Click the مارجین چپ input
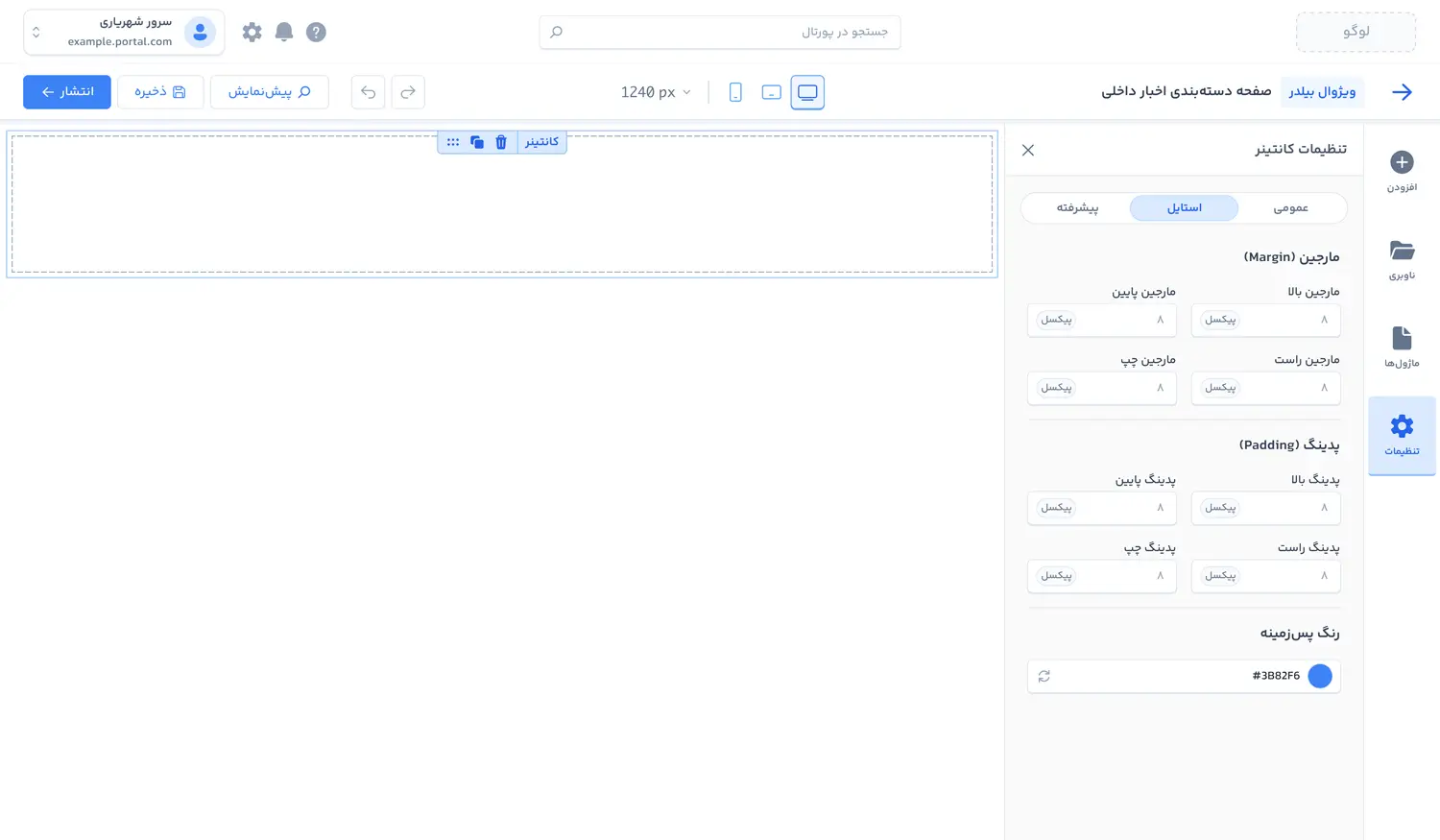 tap(1102, 388)
